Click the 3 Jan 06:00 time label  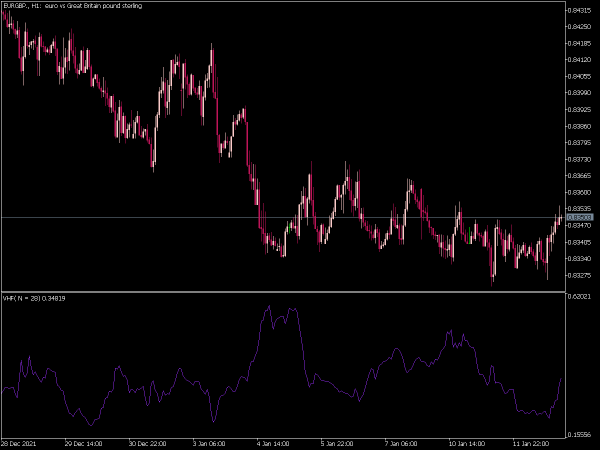coord(209,444)
